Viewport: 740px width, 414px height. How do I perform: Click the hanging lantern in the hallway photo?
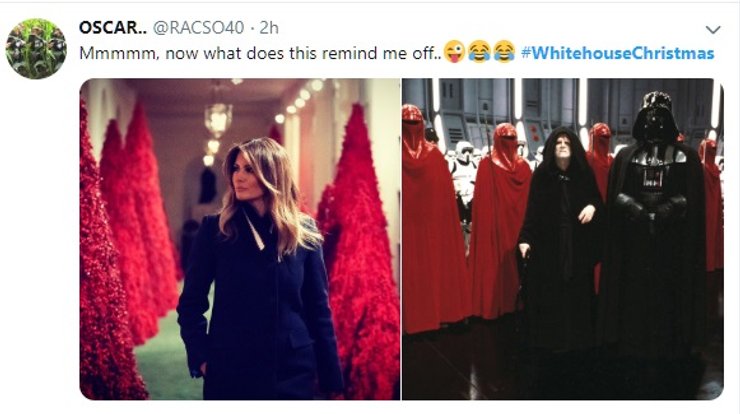218,118
